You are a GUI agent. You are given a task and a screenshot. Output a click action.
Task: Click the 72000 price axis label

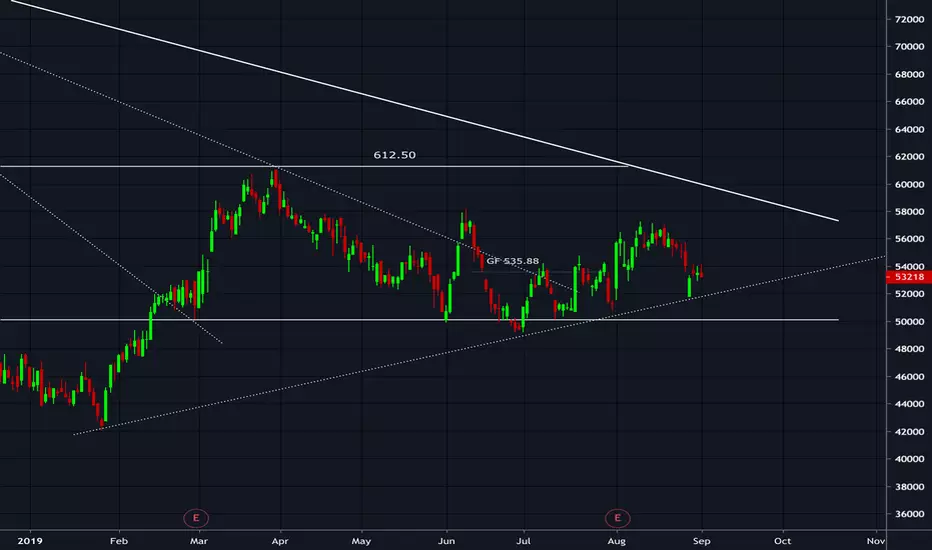click(x=909, y=19)
